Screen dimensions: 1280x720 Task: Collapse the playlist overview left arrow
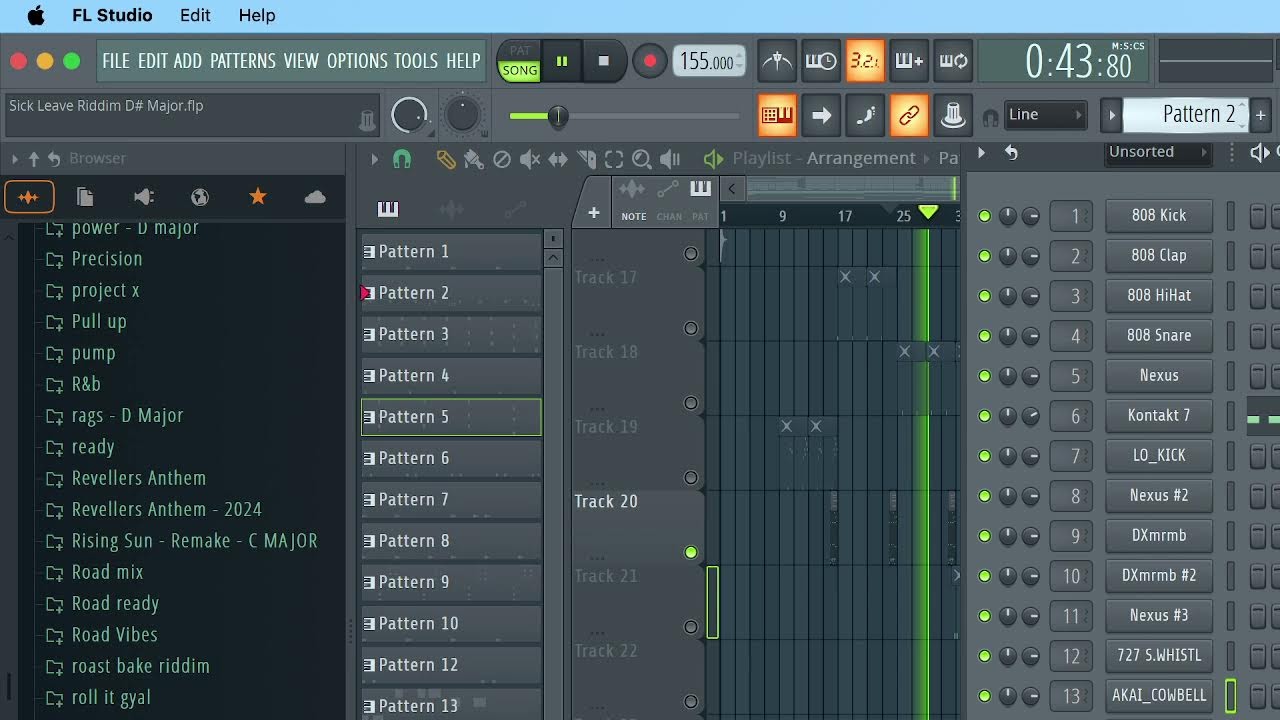(732, 188)
